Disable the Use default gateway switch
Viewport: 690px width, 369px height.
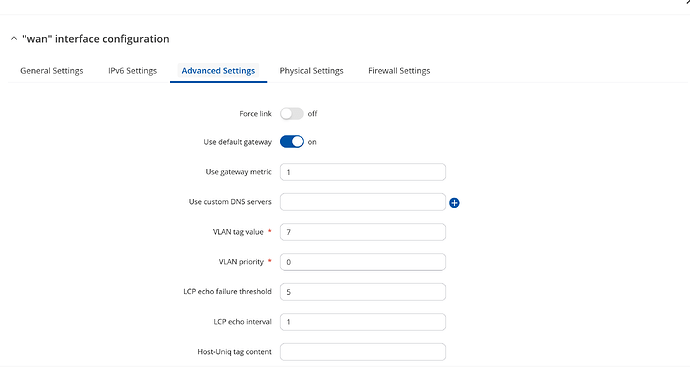[292, 142]
